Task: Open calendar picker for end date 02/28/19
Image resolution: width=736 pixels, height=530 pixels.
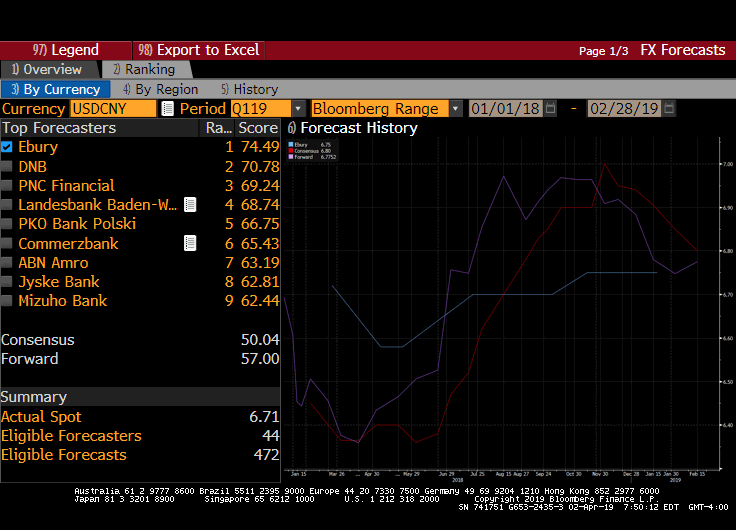Action: coord(669,108)
